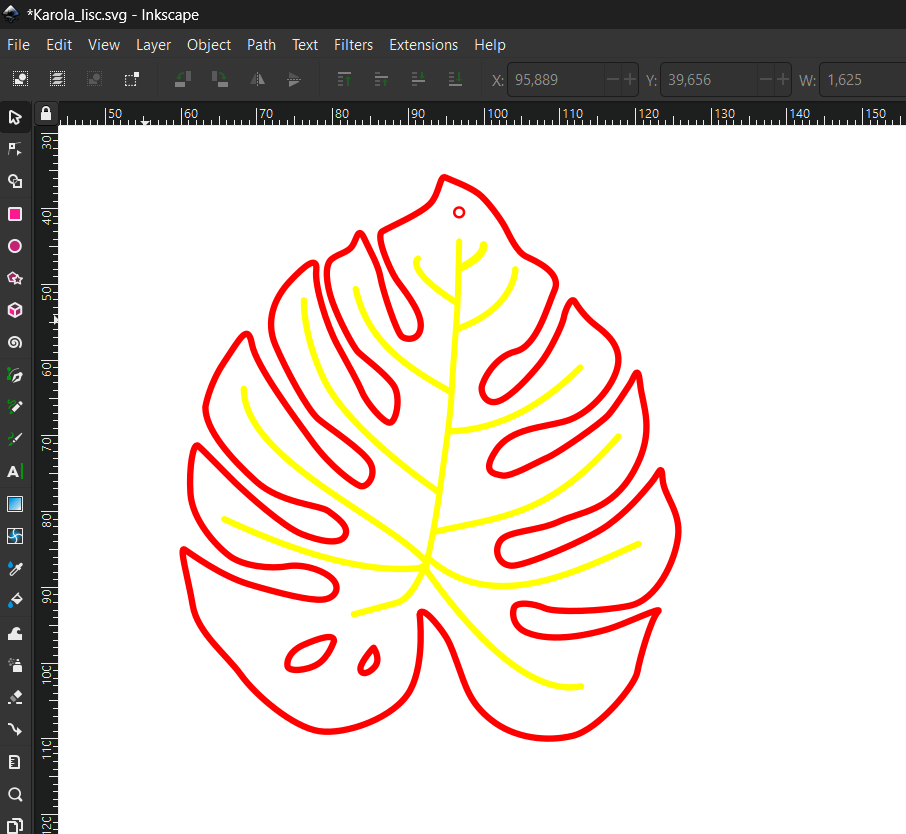Activate the Eraser tool

(x=15, y=697)
